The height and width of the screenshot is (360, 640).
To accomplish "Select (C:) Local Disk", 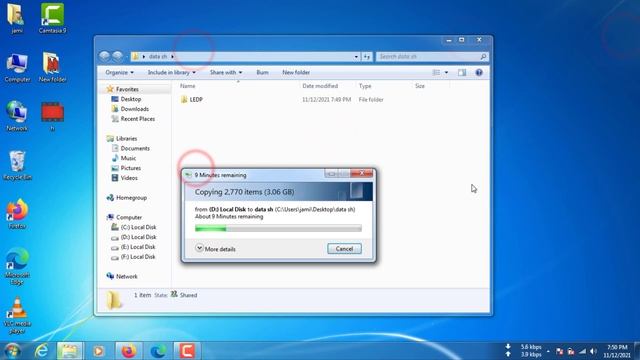I will (138, 227).
